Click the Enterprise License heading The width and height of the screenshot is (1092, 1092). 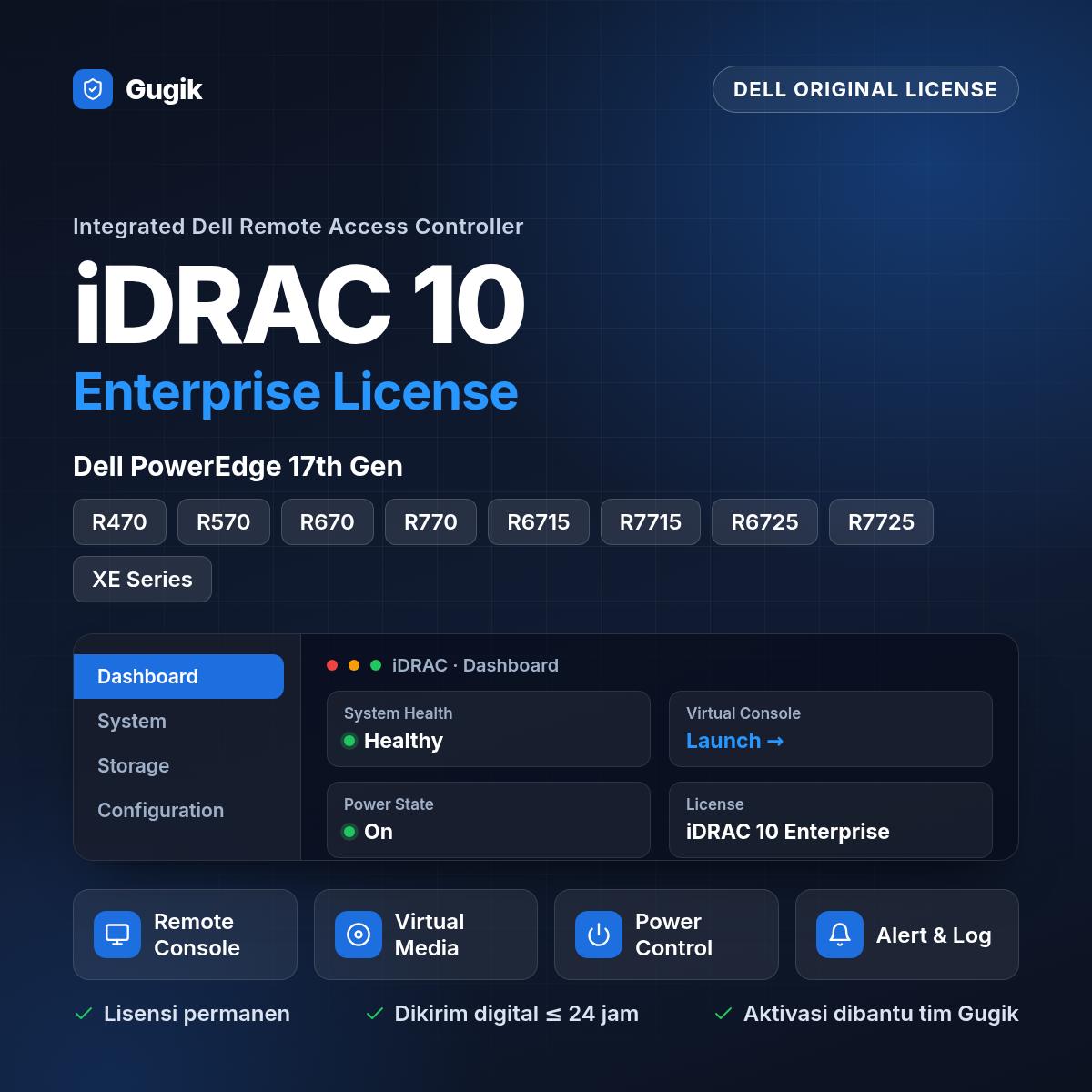click(296, 391)
